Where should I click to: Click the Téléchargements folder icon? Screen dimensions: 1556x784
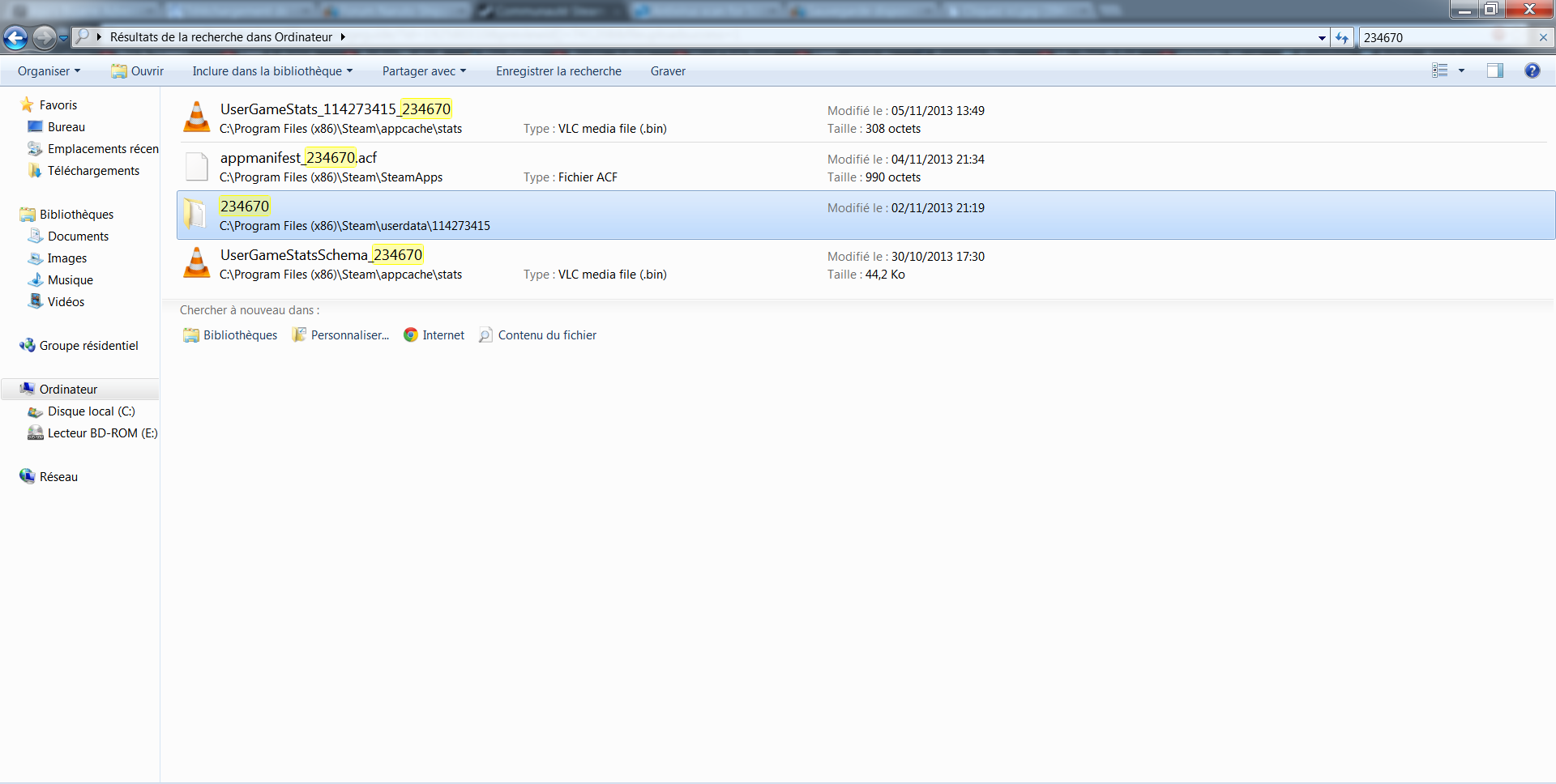tap(35, 171)
